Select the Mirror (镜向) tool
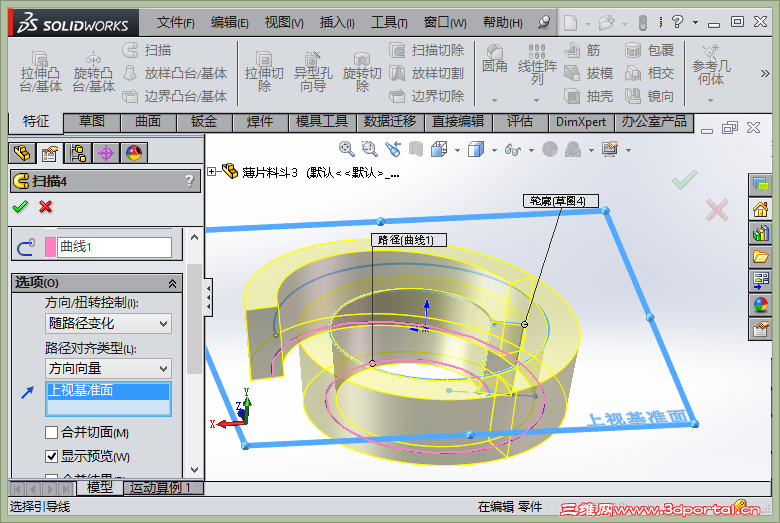The height and width of the screenshot is (523, 780). click(x=650, y=96)
